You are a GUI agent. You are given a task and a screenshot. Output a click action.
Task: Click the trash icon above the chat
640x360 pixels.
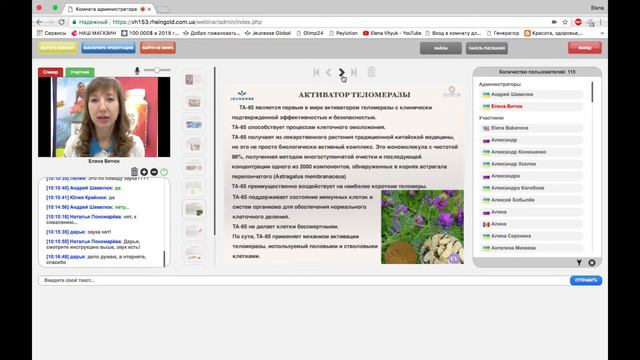pos(134,172)
